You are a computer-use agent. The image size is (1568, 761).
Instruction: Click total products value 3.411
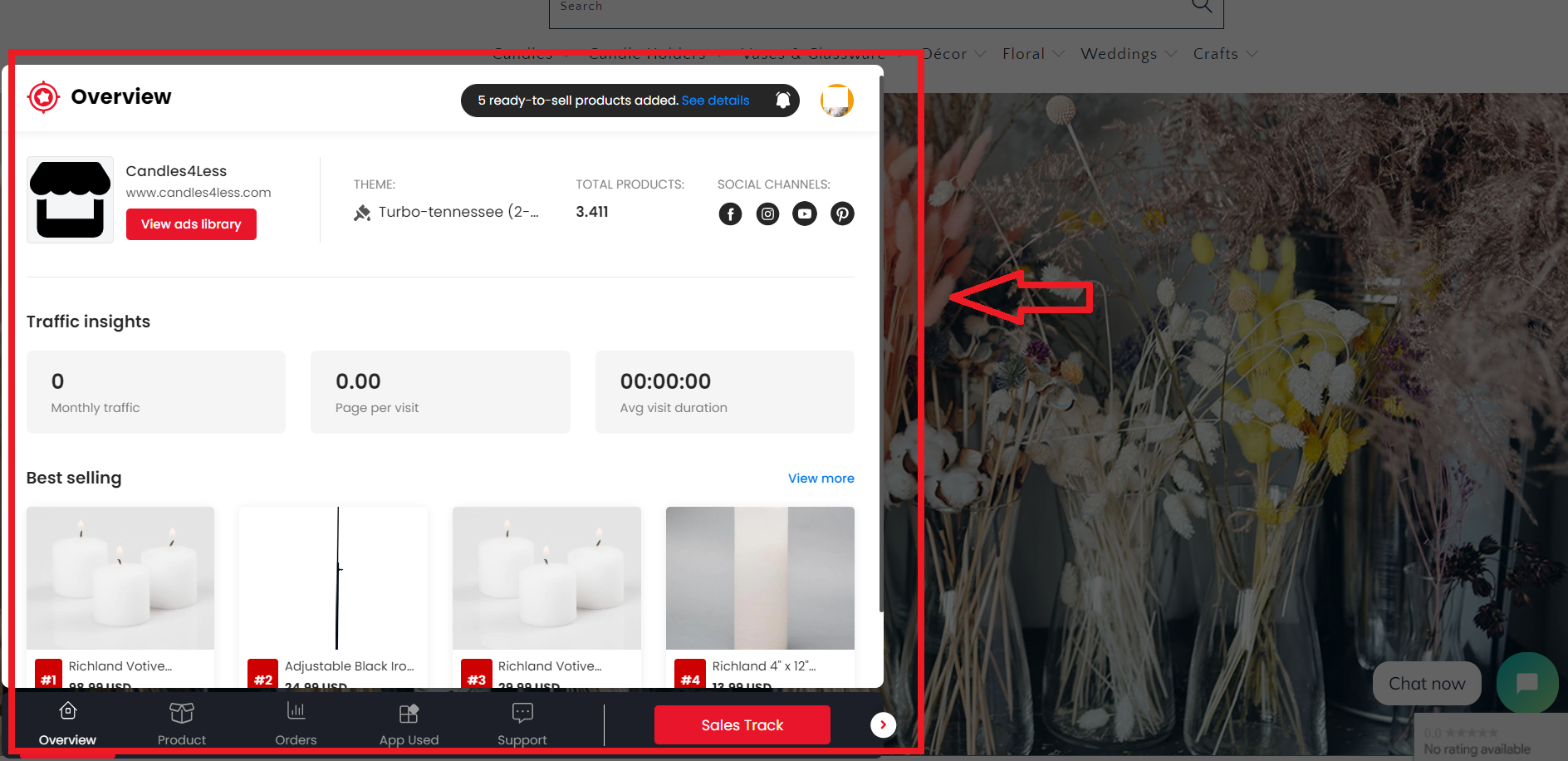[592, 213]
